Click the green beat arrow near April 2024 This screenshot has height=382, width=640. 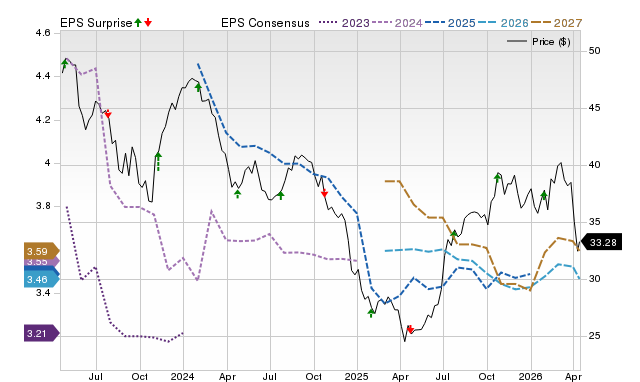(x=238, y=194)
